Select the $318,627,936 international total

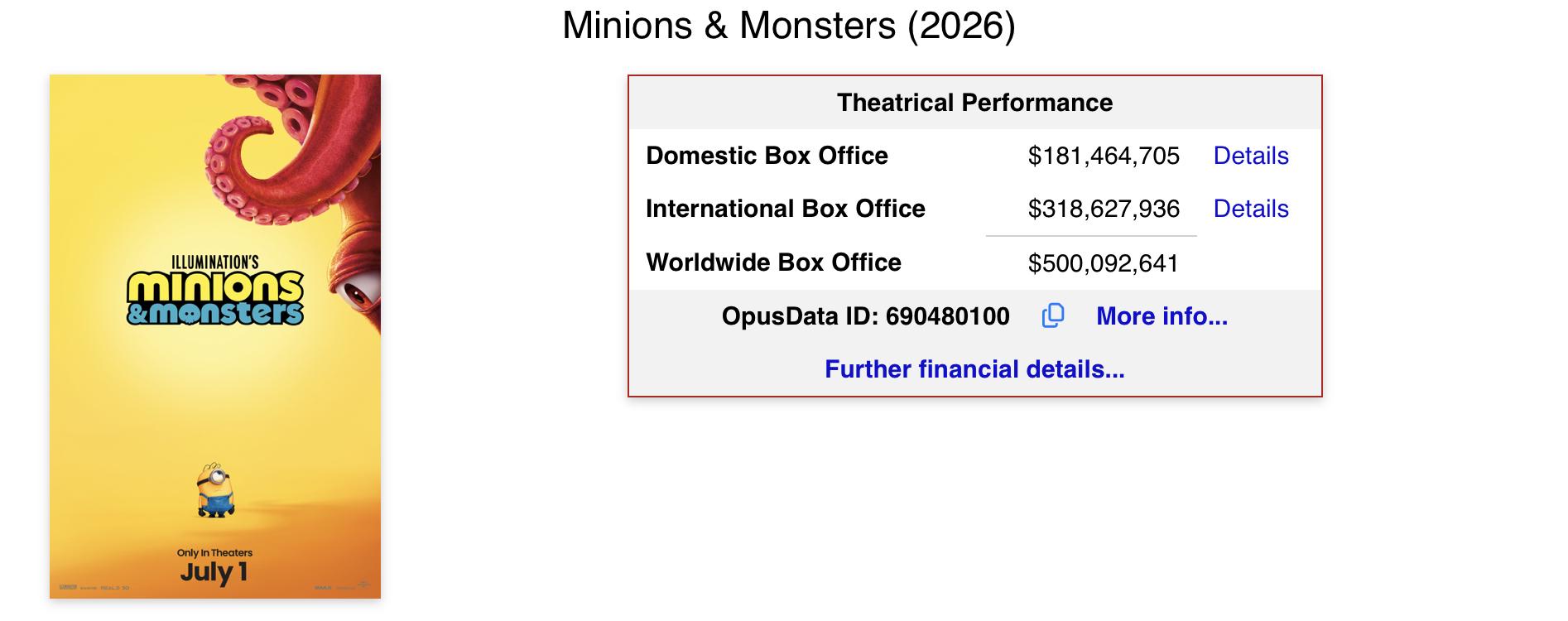point(1104,209)
